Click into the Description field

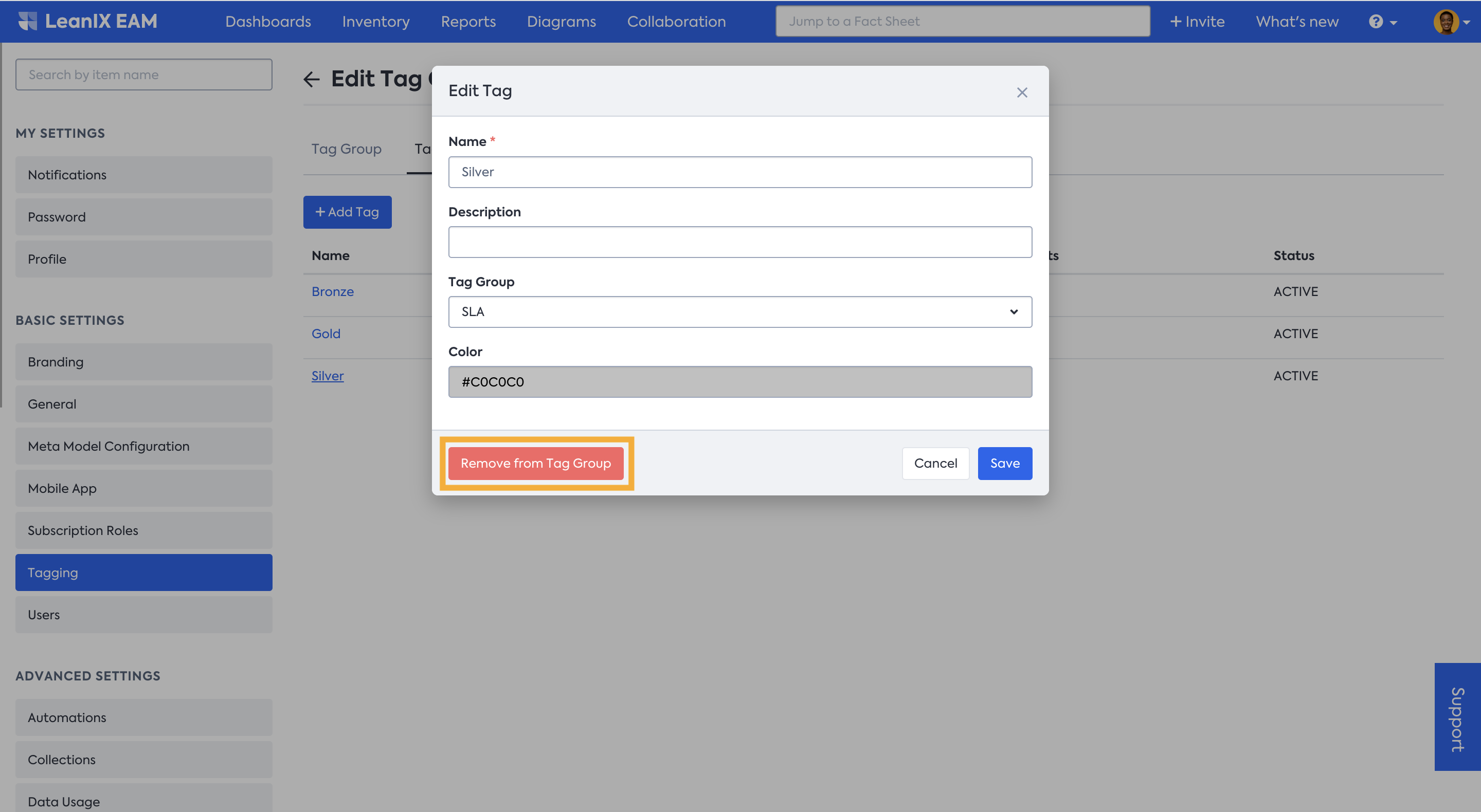coord(739,242)
